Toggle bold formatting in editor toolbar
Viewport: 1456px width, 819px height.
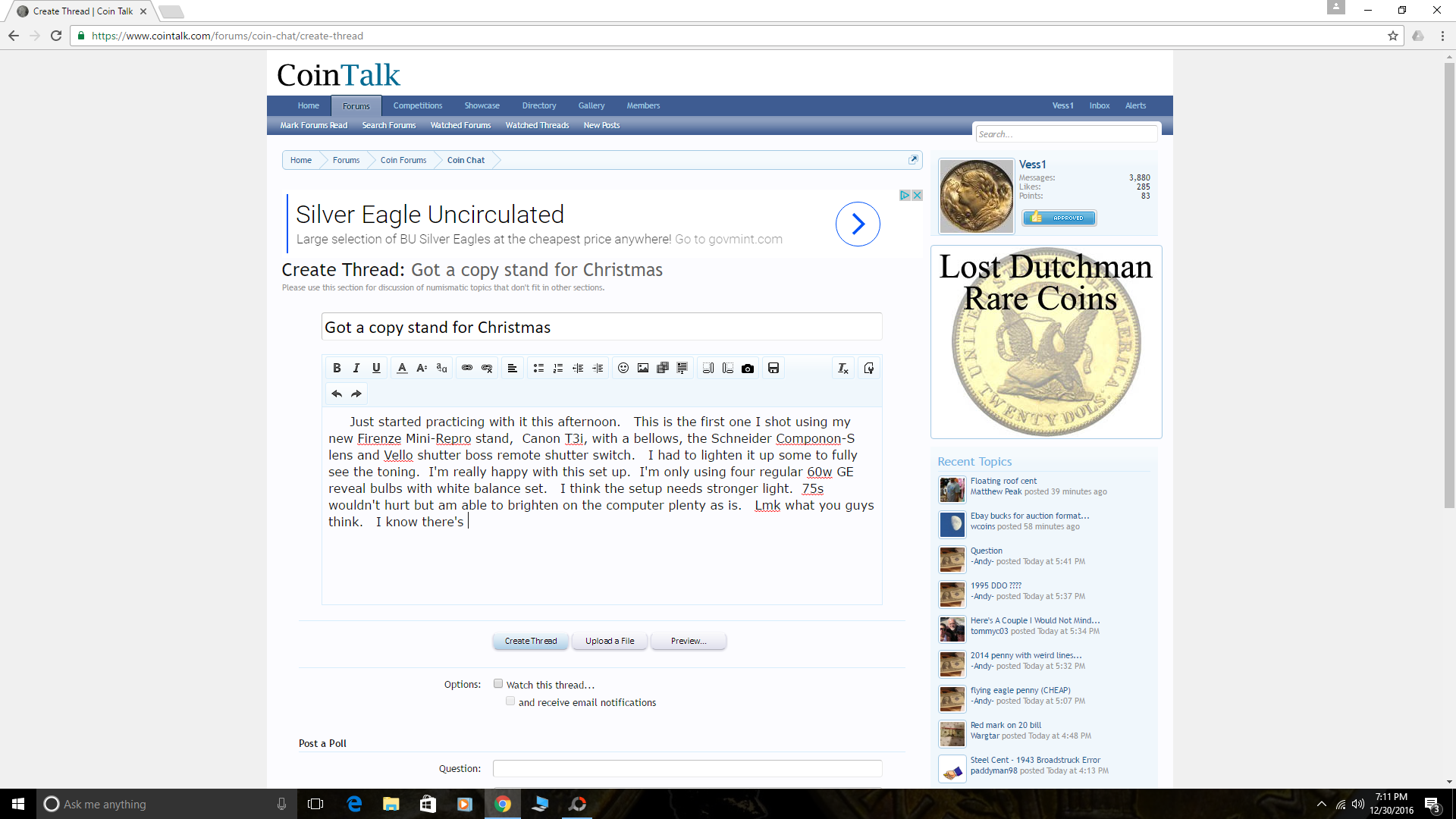(337, 368)
